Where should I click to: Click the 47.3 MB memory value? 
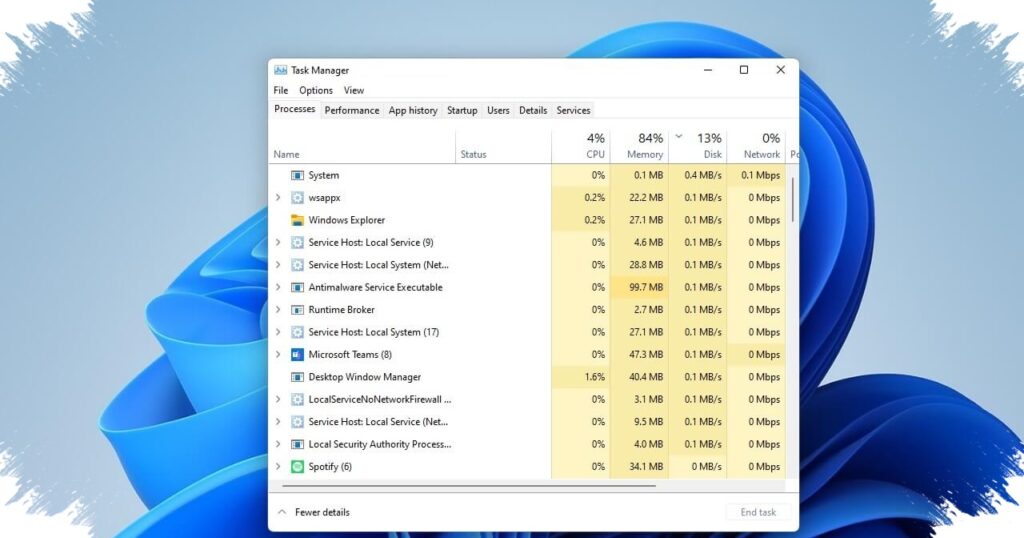point(646,355)
